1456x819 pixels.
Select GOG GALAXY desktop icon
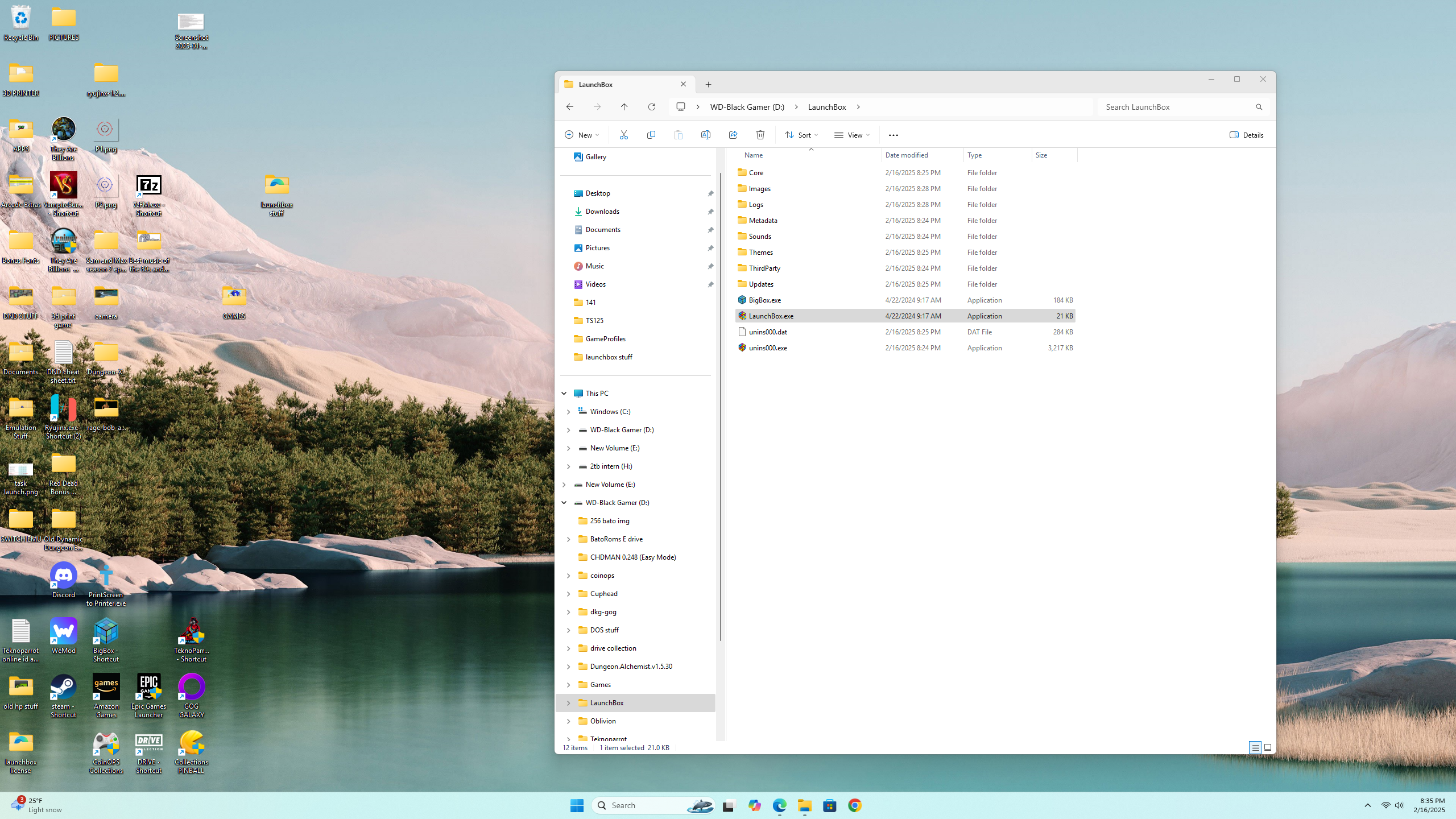(192, 696)
